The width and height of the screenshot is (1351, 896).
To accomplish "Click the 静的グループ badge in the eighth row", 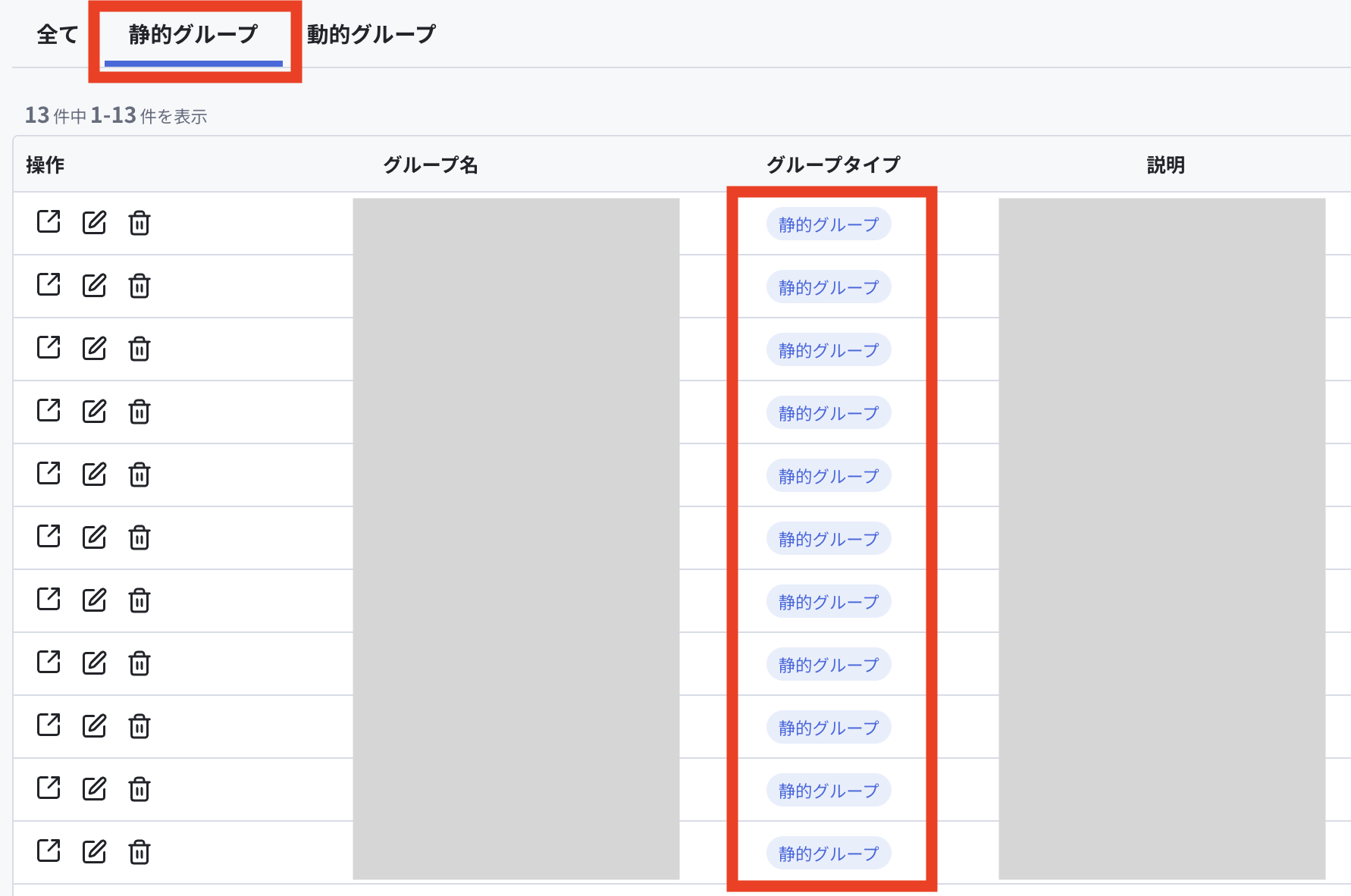I will point(829,665).
